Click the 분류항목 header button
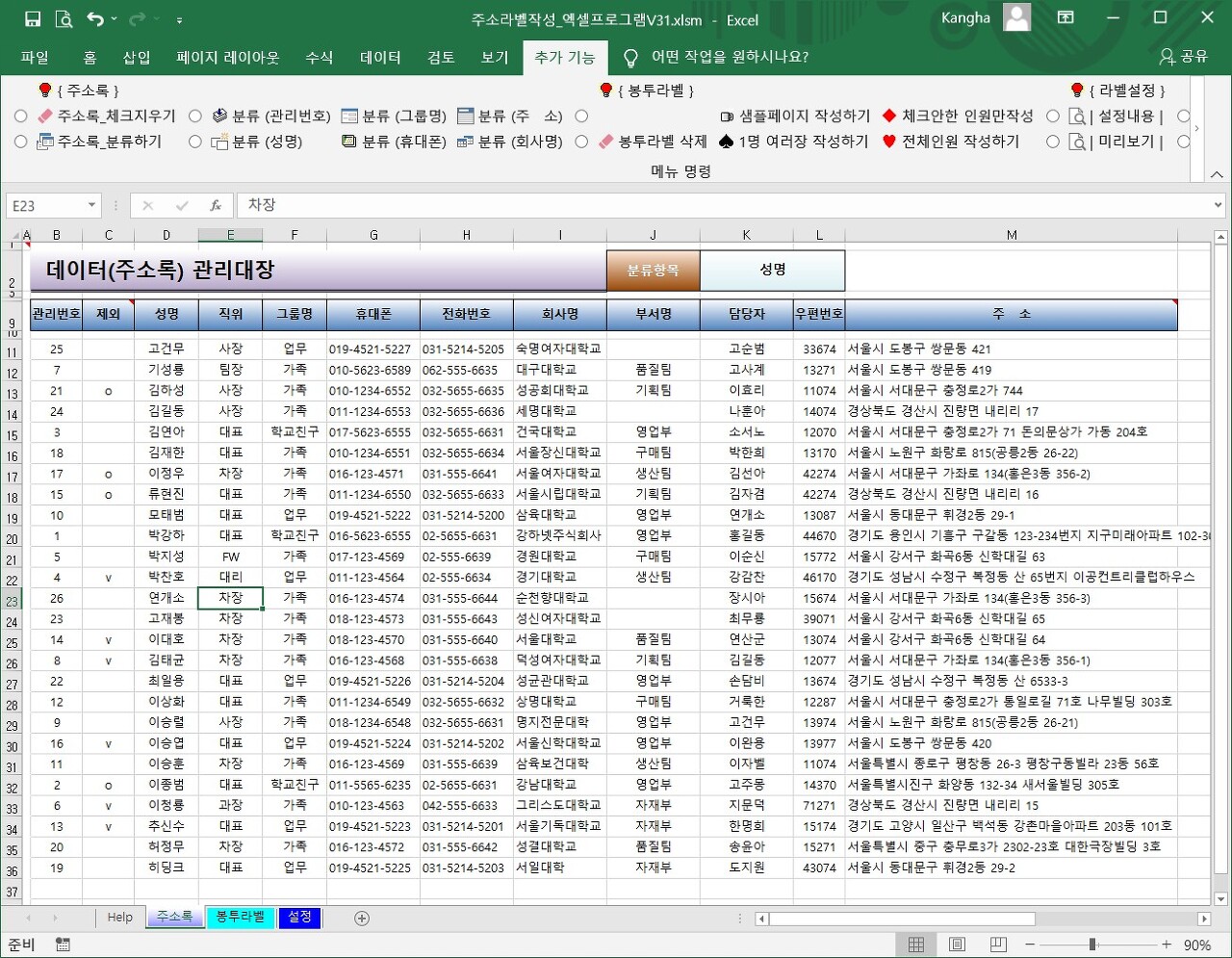 653,271
